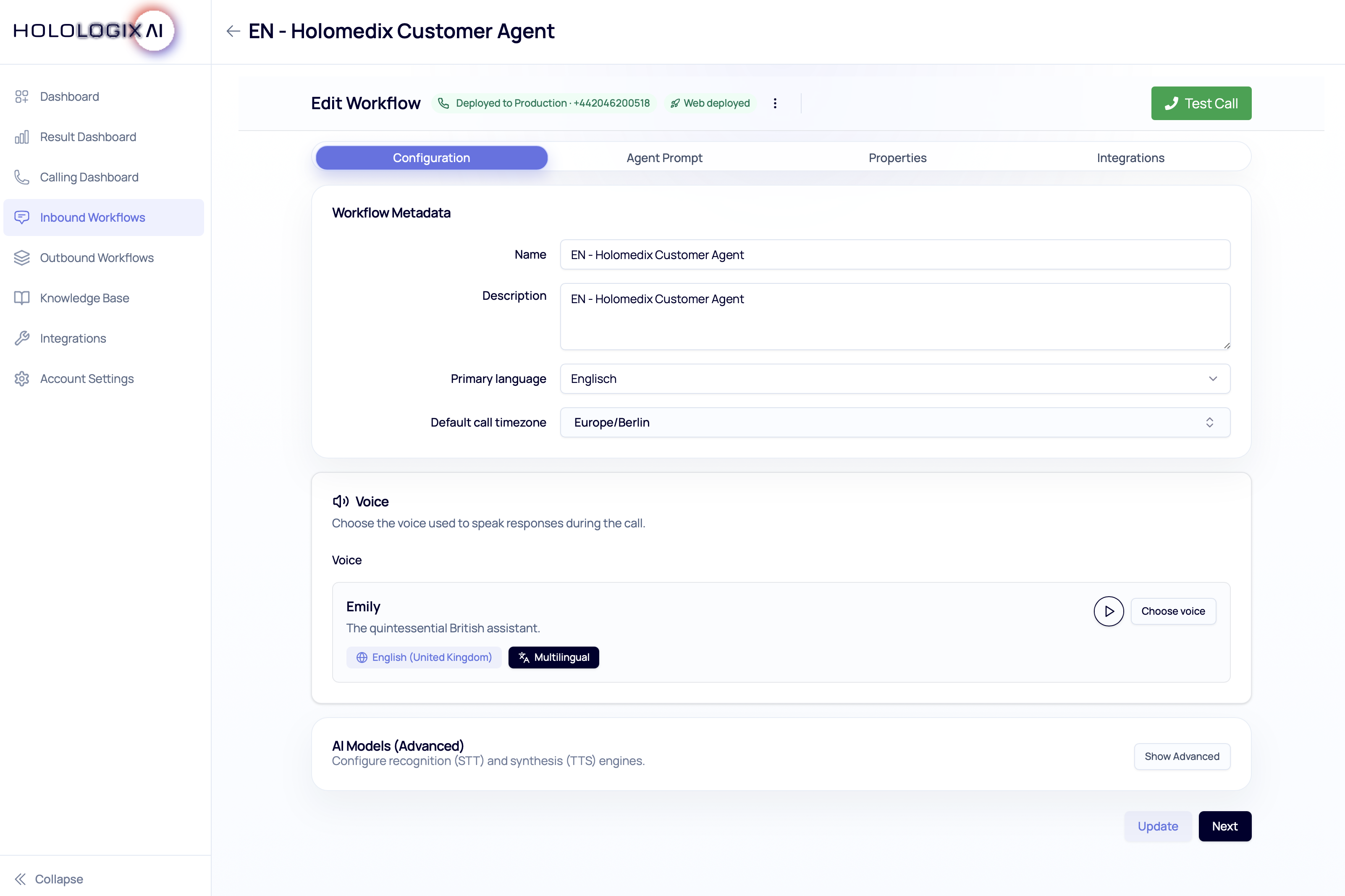The height and width of the screenshot is (896, 1345).
Task: Show Advanced AI Models settings
Action: click(x=1182, y=757)
